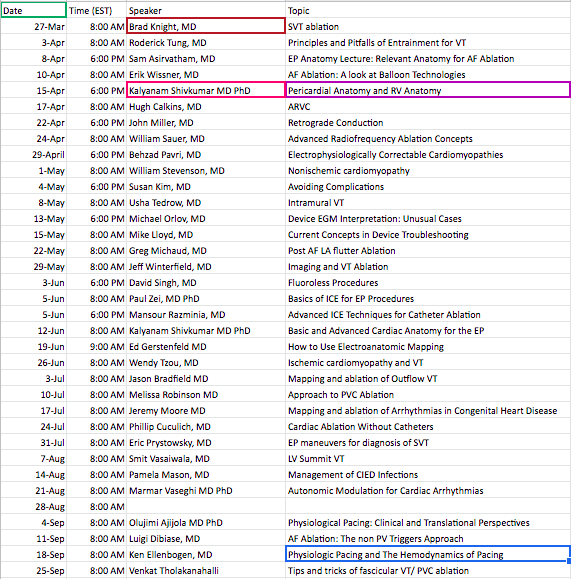
Task: Select the Melissa Robinson MD cell
Action: [x=206, y=394]
